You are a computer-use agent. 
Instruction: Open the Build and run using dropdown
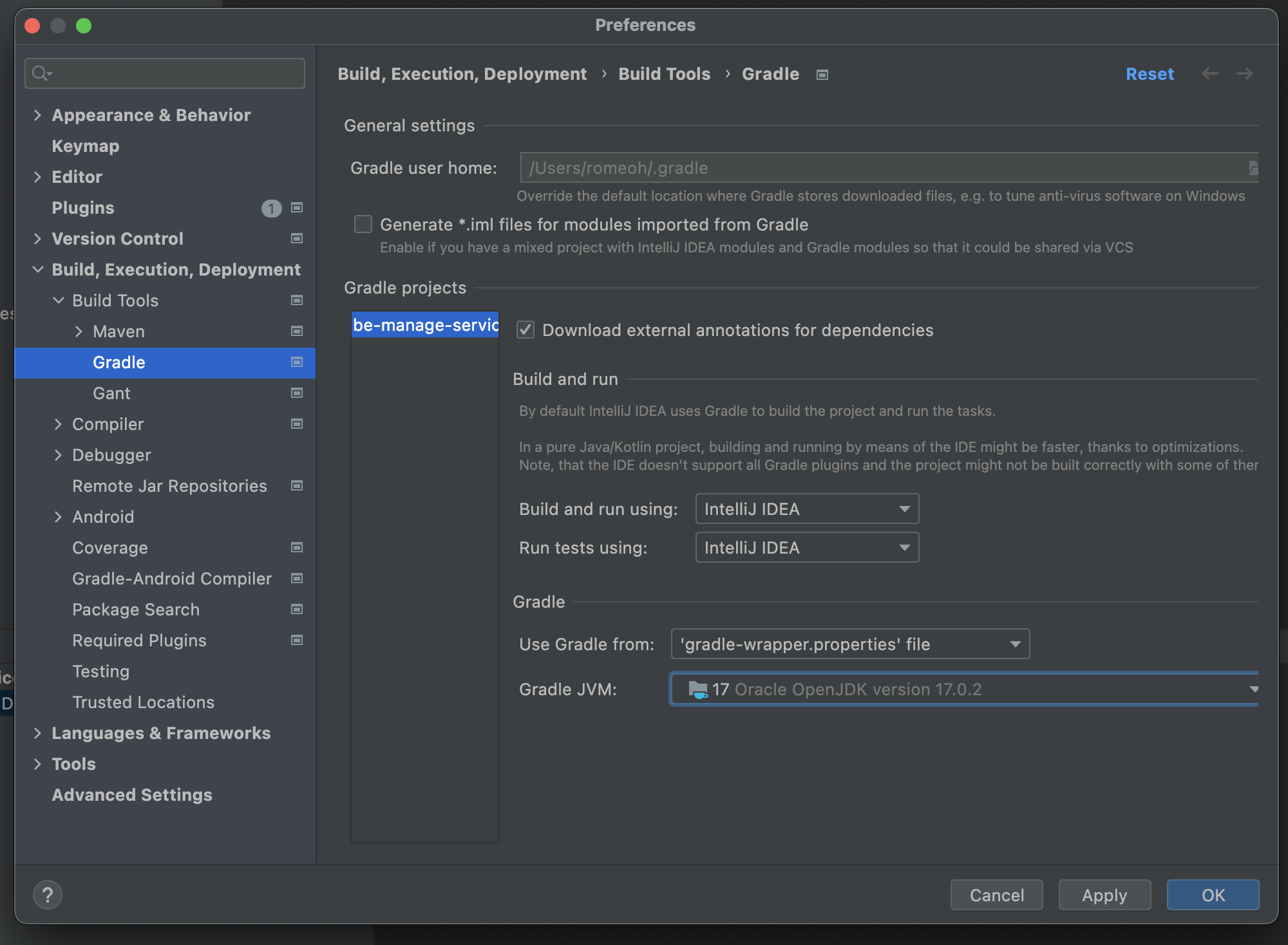pyautogui.click(x=806, y=509)
